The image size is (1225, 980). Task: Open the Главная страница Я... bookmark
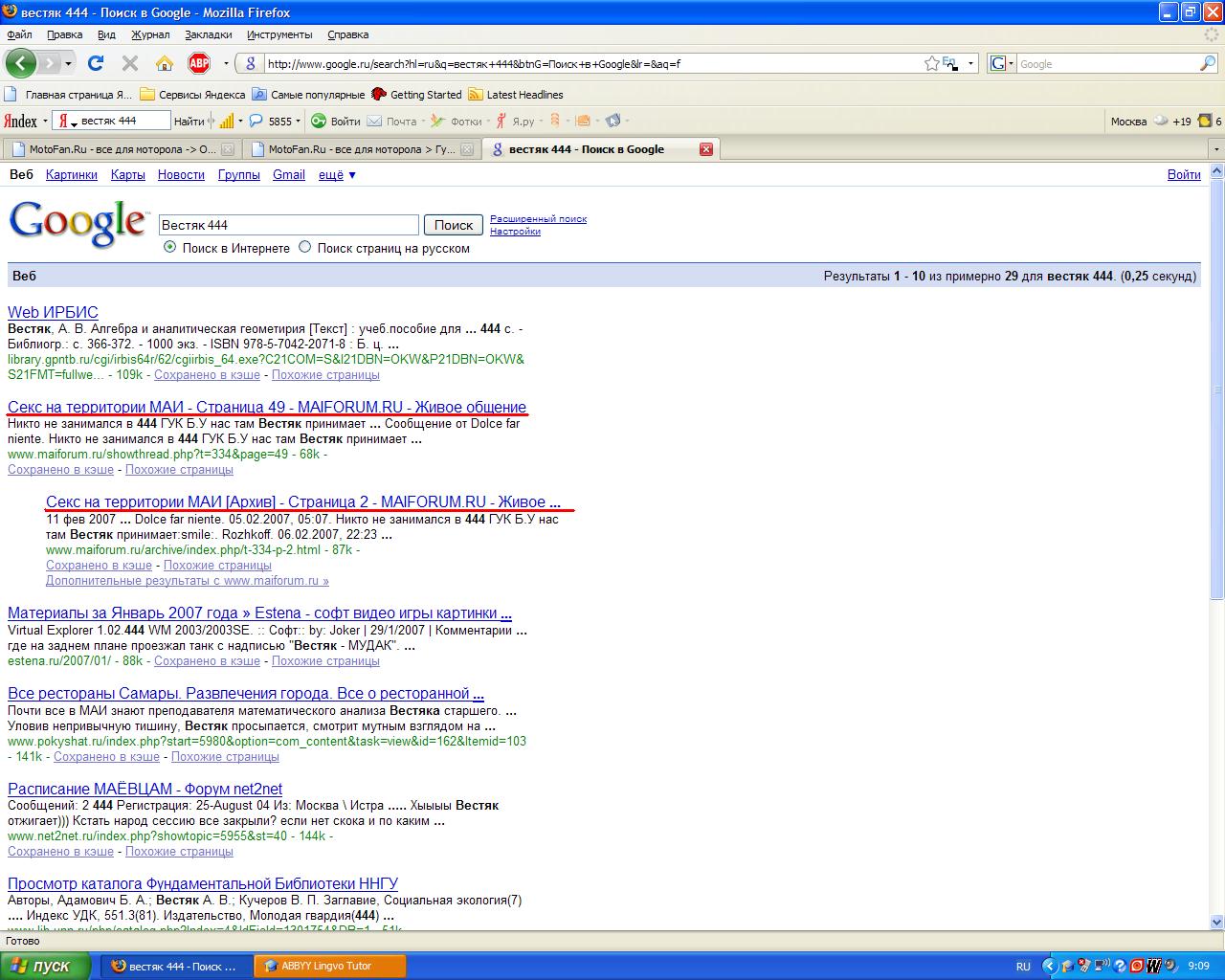click(x=68, y=95)
